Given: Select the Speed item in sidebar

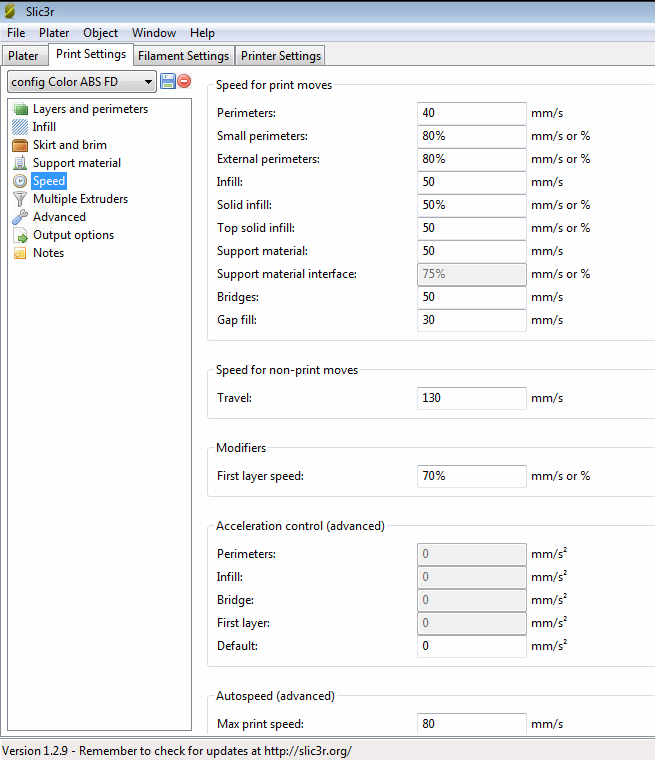Looking at the screenshot, I should pyautogui.click(x=49, y=181).
